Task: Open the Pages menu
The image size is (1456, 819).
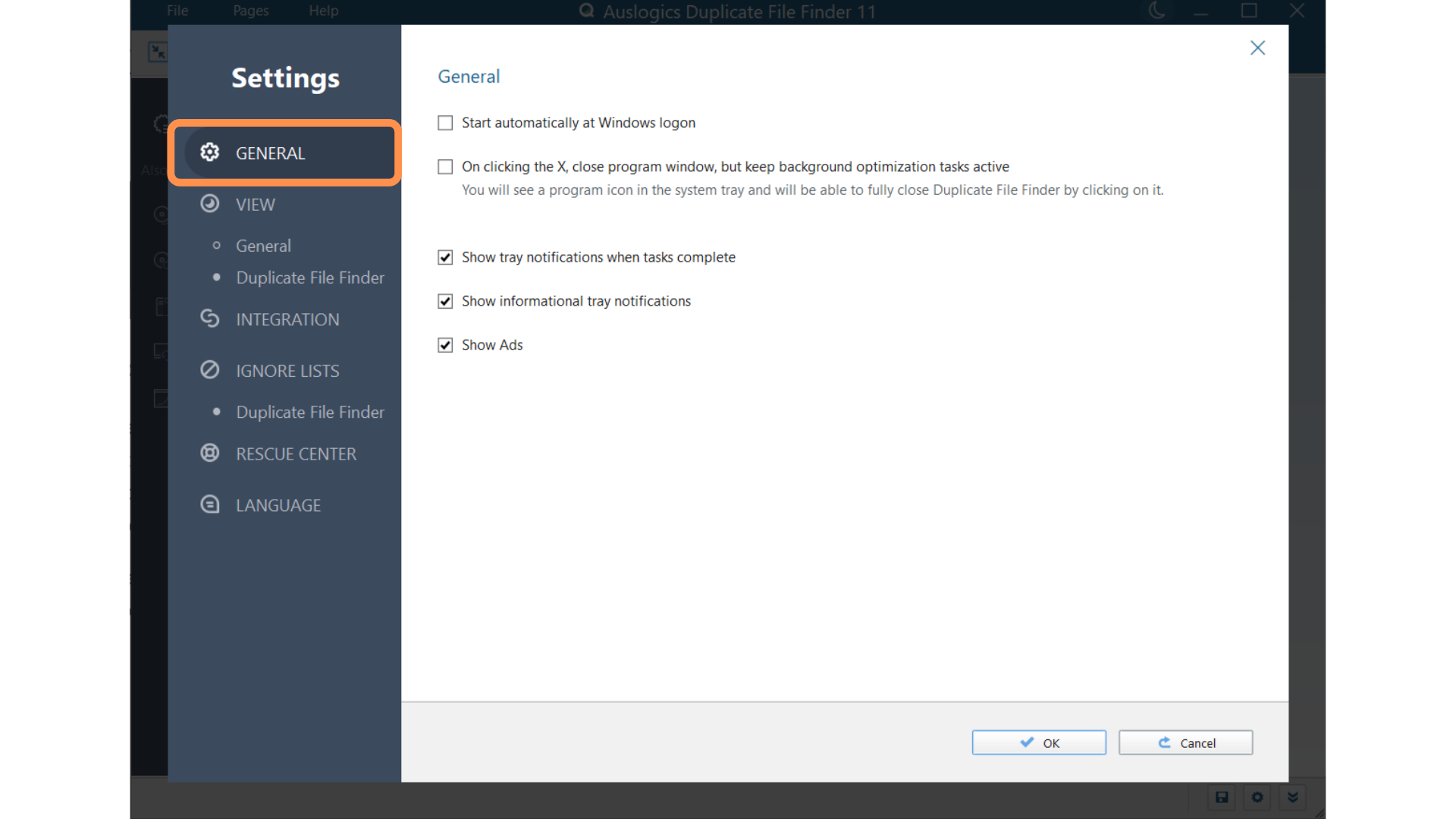Action: [x=250, y=11]
